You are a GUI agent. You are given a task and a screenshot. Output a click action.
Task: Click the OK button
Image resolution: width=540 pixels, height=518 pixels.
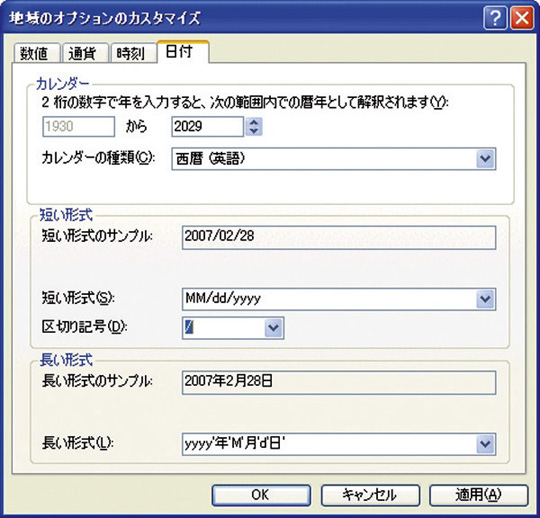click(261, 495)
